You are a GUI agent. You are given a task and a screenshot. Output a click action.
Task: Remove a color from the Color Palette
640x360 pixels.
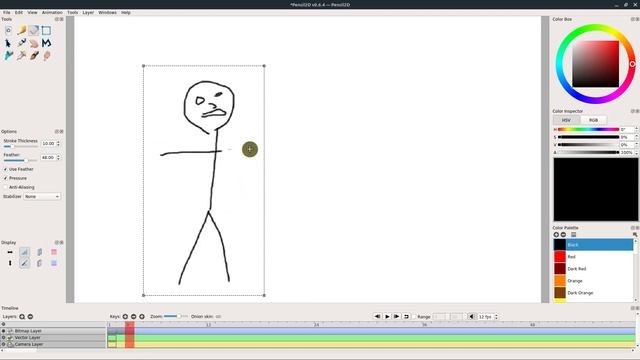click(x=563, y=235)
